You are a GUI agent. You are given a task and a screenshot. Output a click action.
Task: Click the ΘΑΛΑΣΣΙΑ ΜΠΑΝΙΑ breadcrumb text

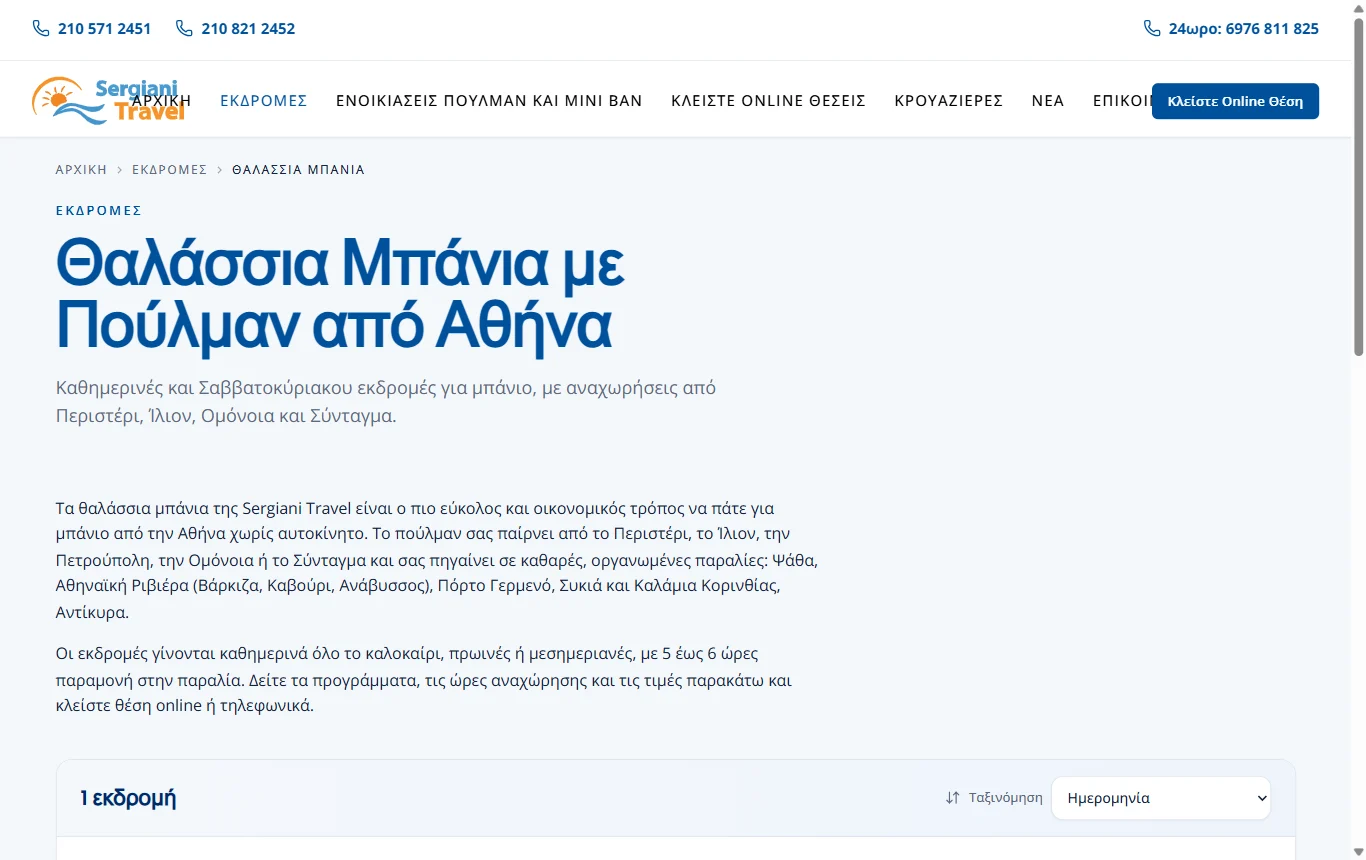click(x=298, y=170)
